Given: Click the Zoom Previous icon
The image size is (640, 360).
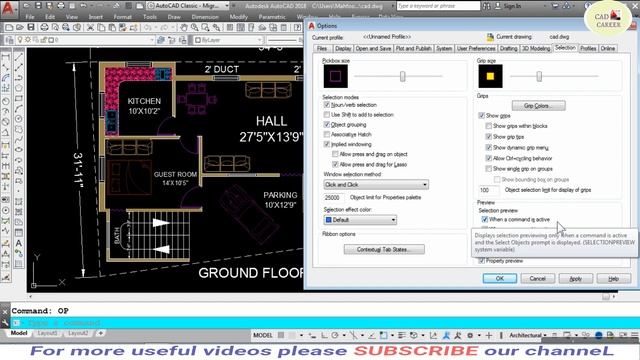Looking at the screenshot, I should pyautogui.click(x=217, y=27).
